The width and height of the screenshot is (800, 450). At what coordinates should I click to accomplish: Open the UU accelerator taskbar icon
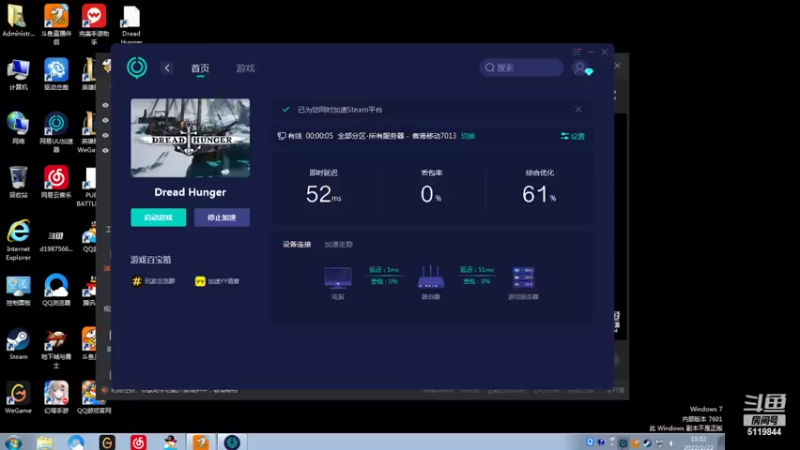[232, 442]
